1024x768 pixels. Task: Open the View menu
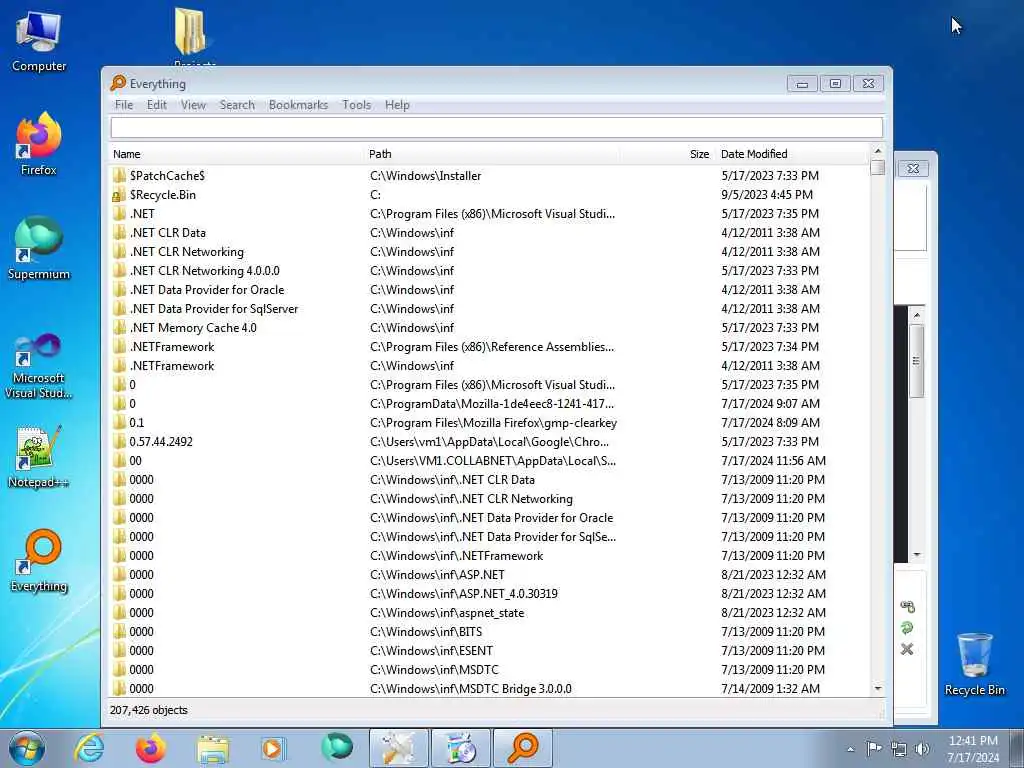click(193, 104)
